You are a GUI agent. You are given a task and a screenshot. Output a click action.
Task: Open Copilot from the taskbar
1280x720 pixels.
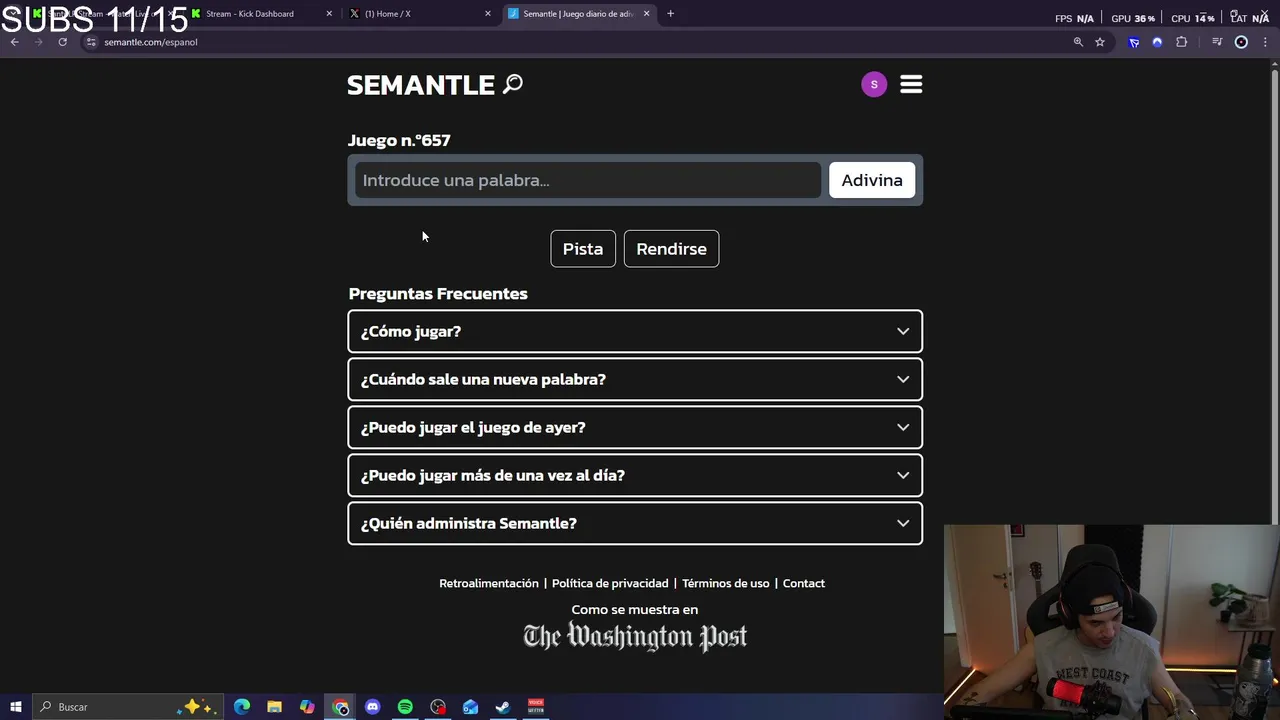(307, 707)
